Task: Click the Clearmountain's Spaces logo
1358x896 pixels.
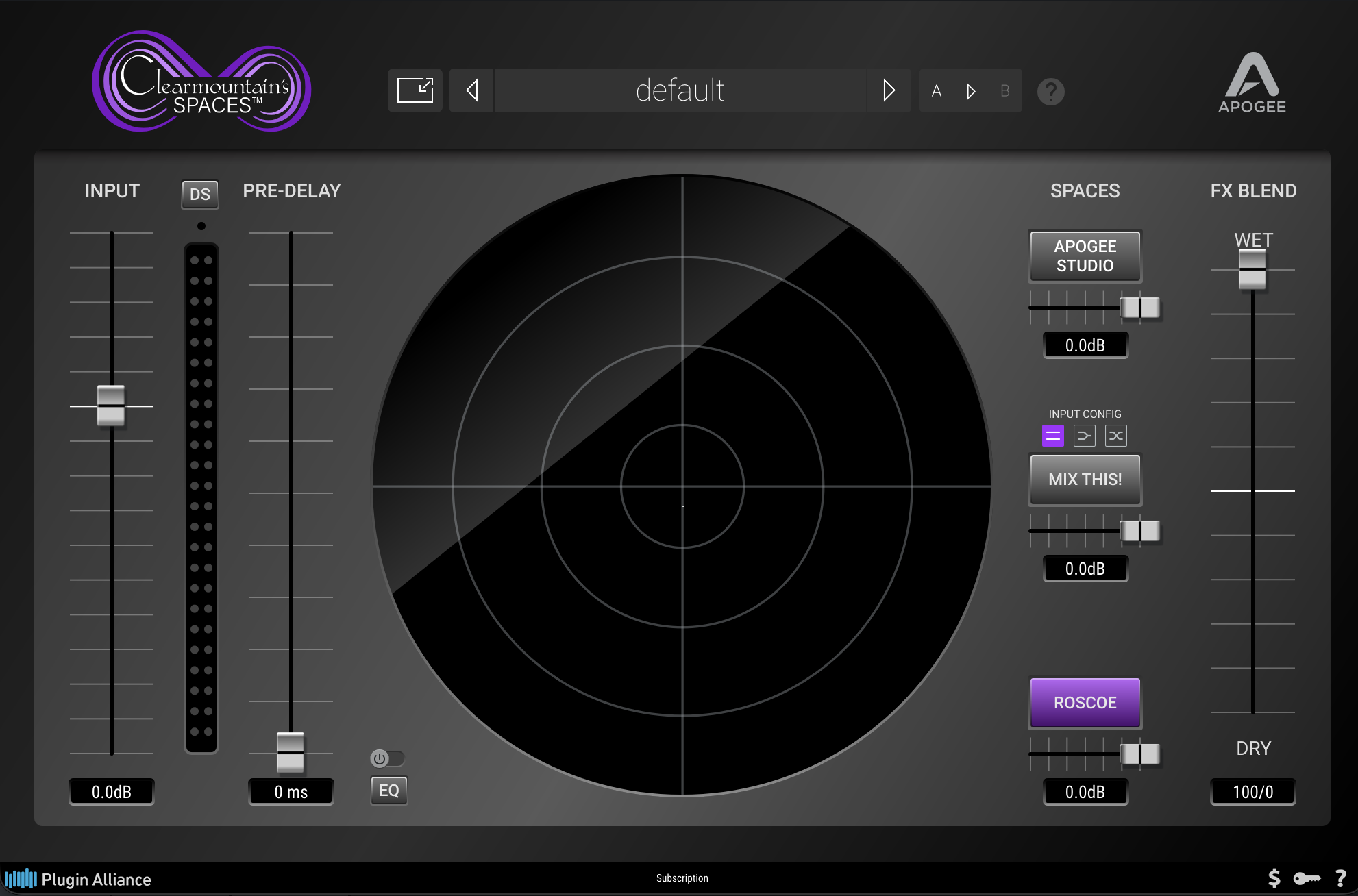Action: point(201,82)
